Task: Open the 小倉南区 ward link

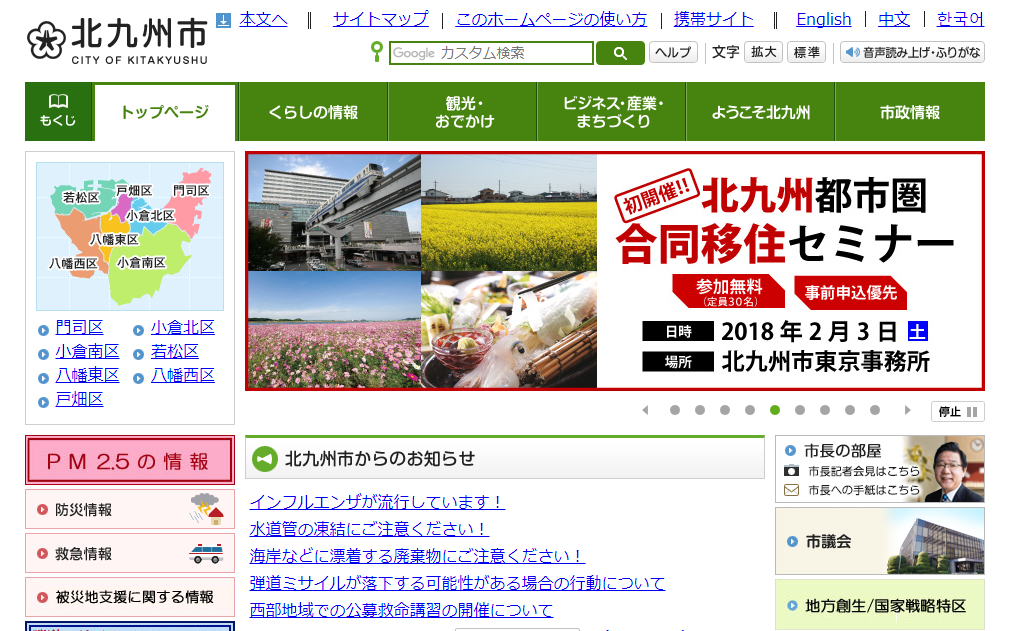Action: [87, 351]
